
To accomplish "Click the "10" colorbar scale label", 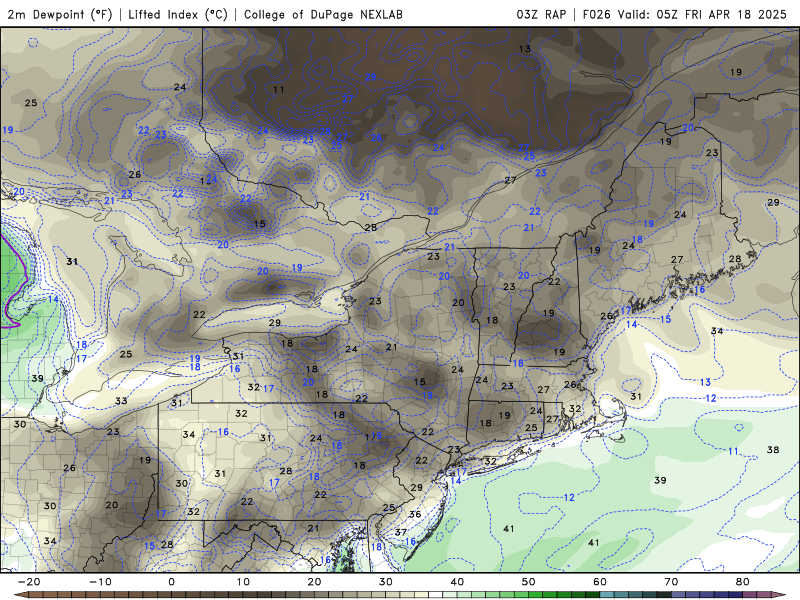I will pos(243,582).
